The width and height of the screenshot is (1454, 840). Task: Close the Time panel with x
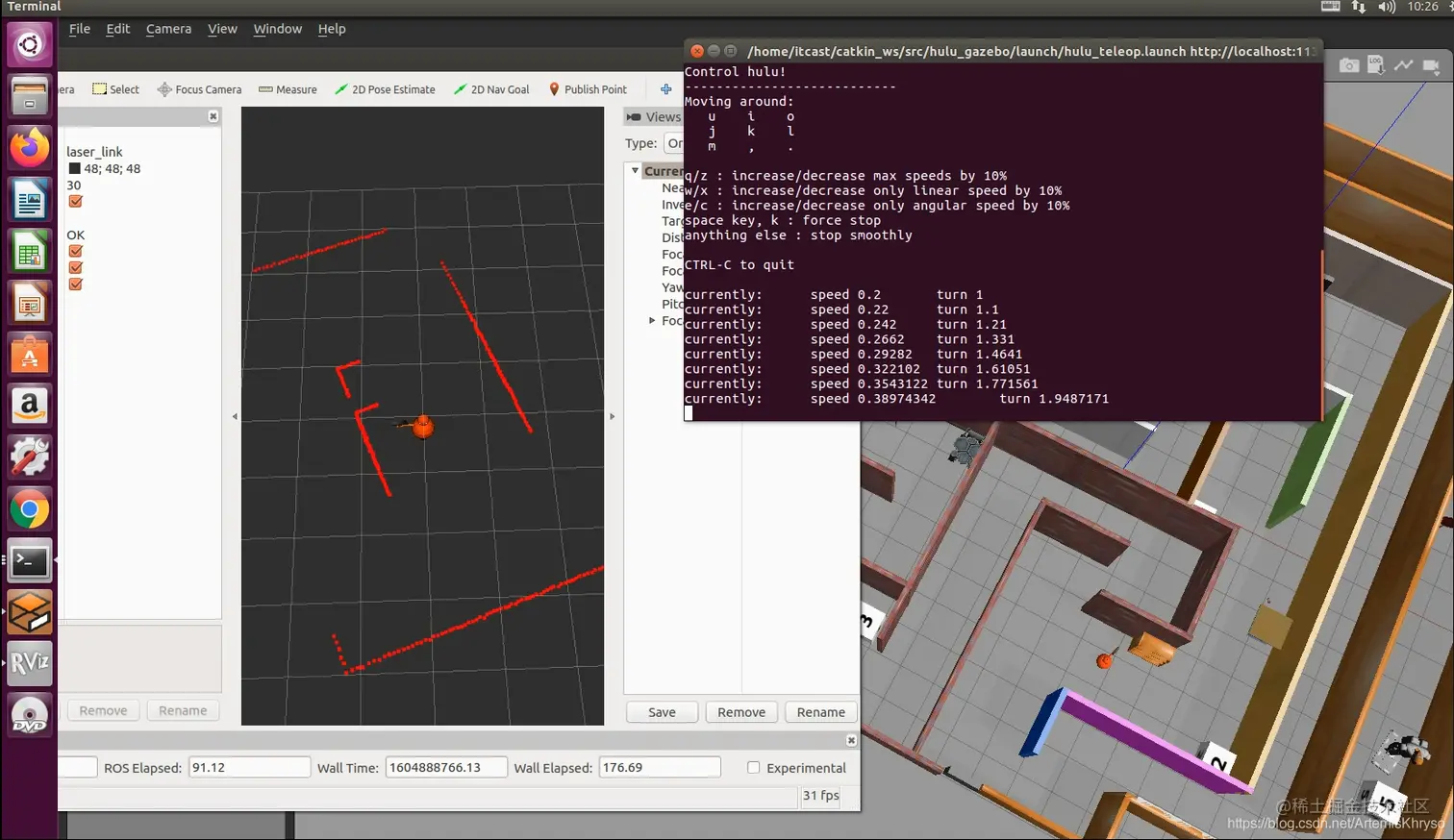coord(851,740)
